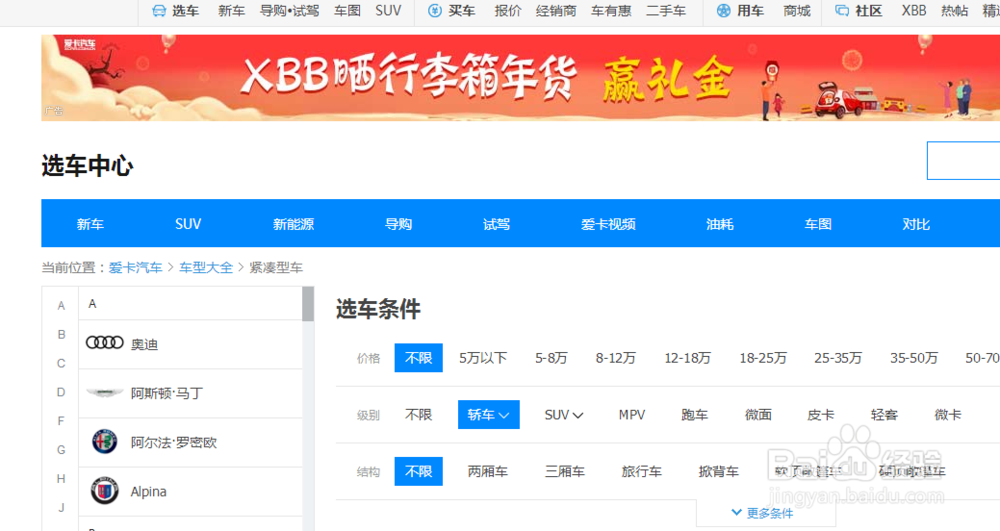
Task: Click 导购•试驾 in top navigation
Action: pos(290,11)
